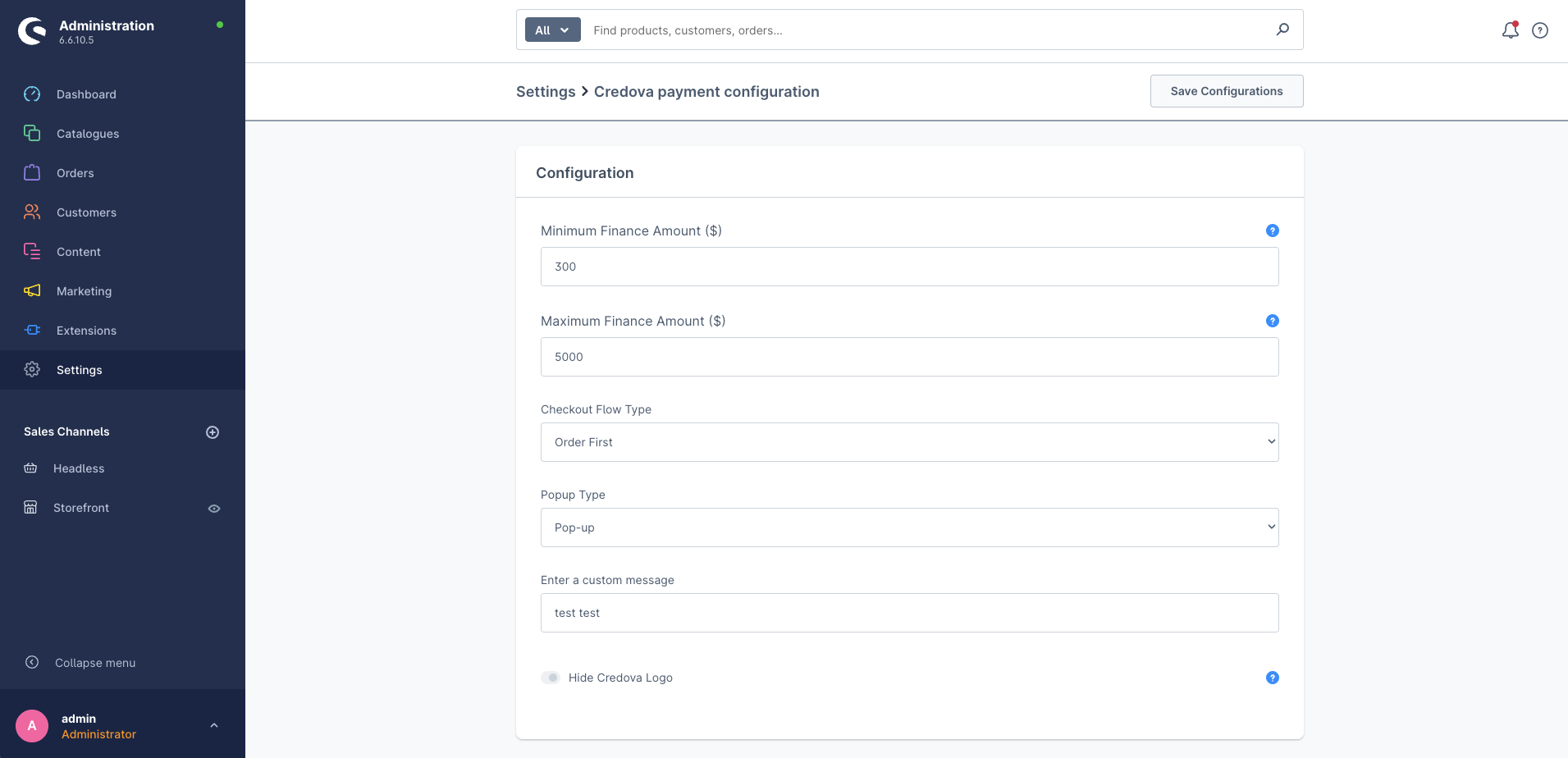Open the Popup Type dropdown
The height and width of the screenshot is (758, 1568).
click(x=909, y=527)
